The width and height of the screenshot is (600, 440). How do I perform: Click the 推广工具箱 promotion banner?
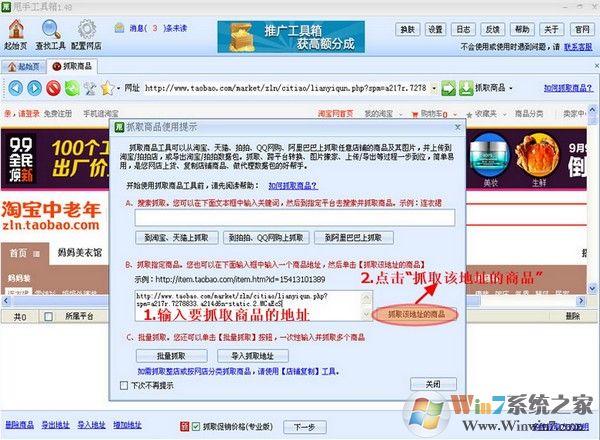291,37
